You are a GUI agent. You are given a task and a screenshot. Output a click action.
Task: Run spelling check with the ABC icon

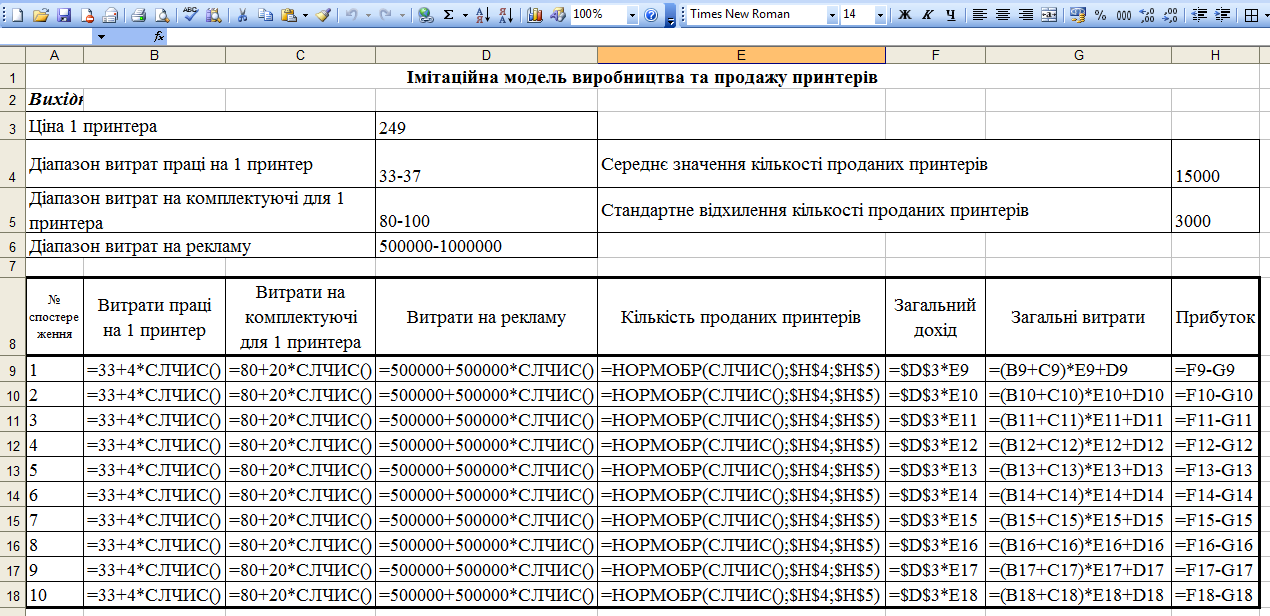[x=190, y=15]
